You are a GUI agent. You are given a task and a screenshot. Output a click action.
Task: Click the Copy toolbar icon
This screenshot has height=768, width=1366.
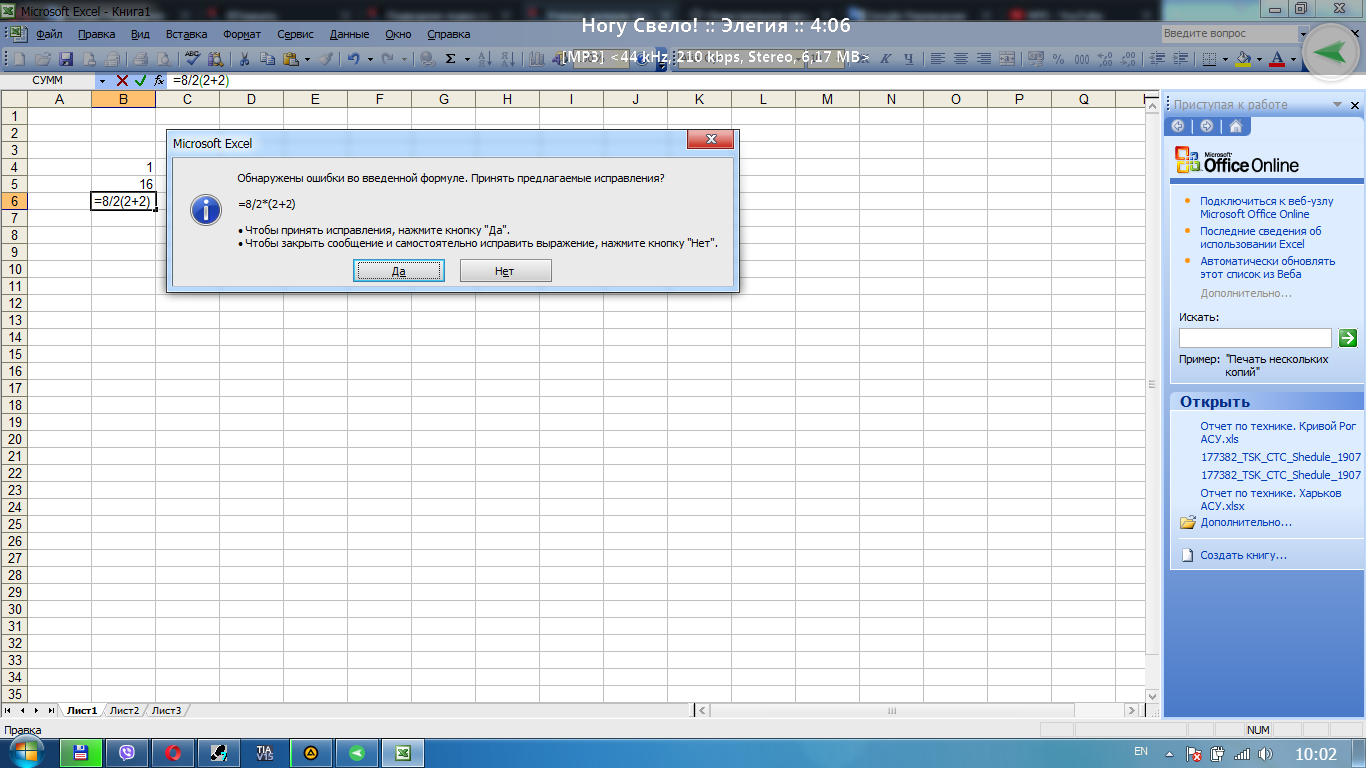tap(268, 59)
